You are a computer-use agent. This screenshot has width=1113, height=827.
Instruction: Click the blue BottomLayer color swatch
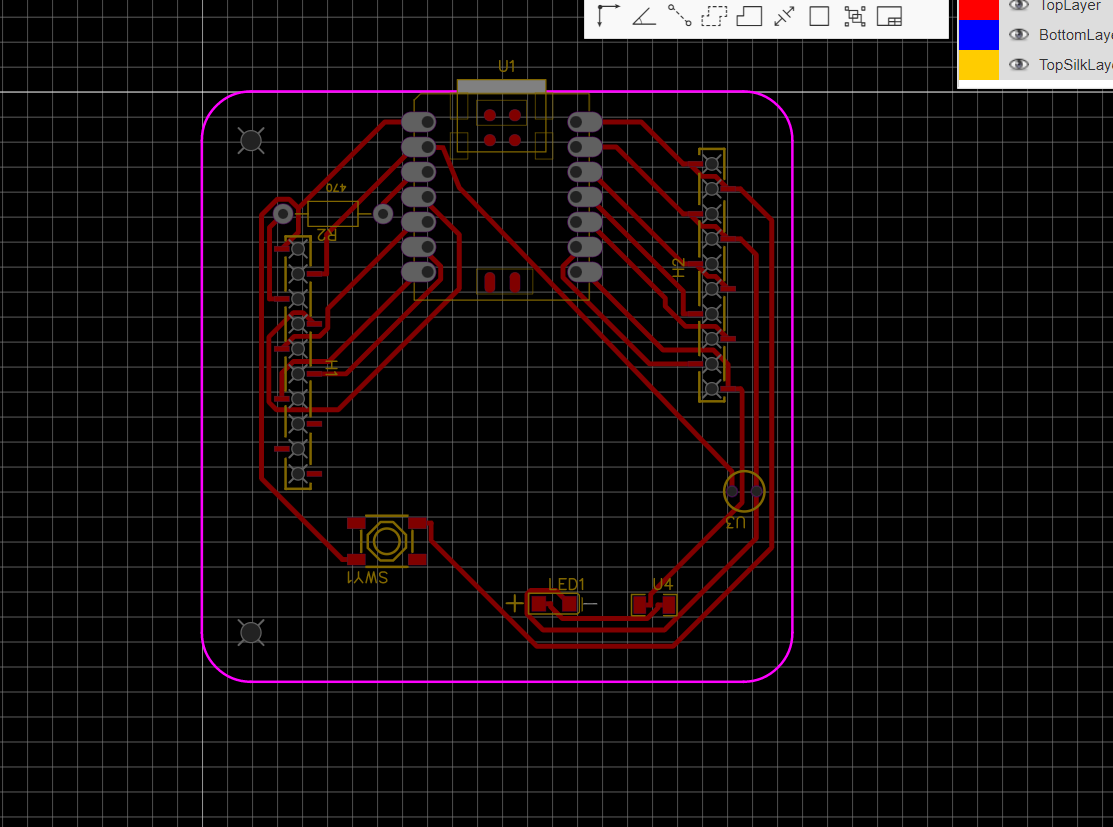click(979, 35)
